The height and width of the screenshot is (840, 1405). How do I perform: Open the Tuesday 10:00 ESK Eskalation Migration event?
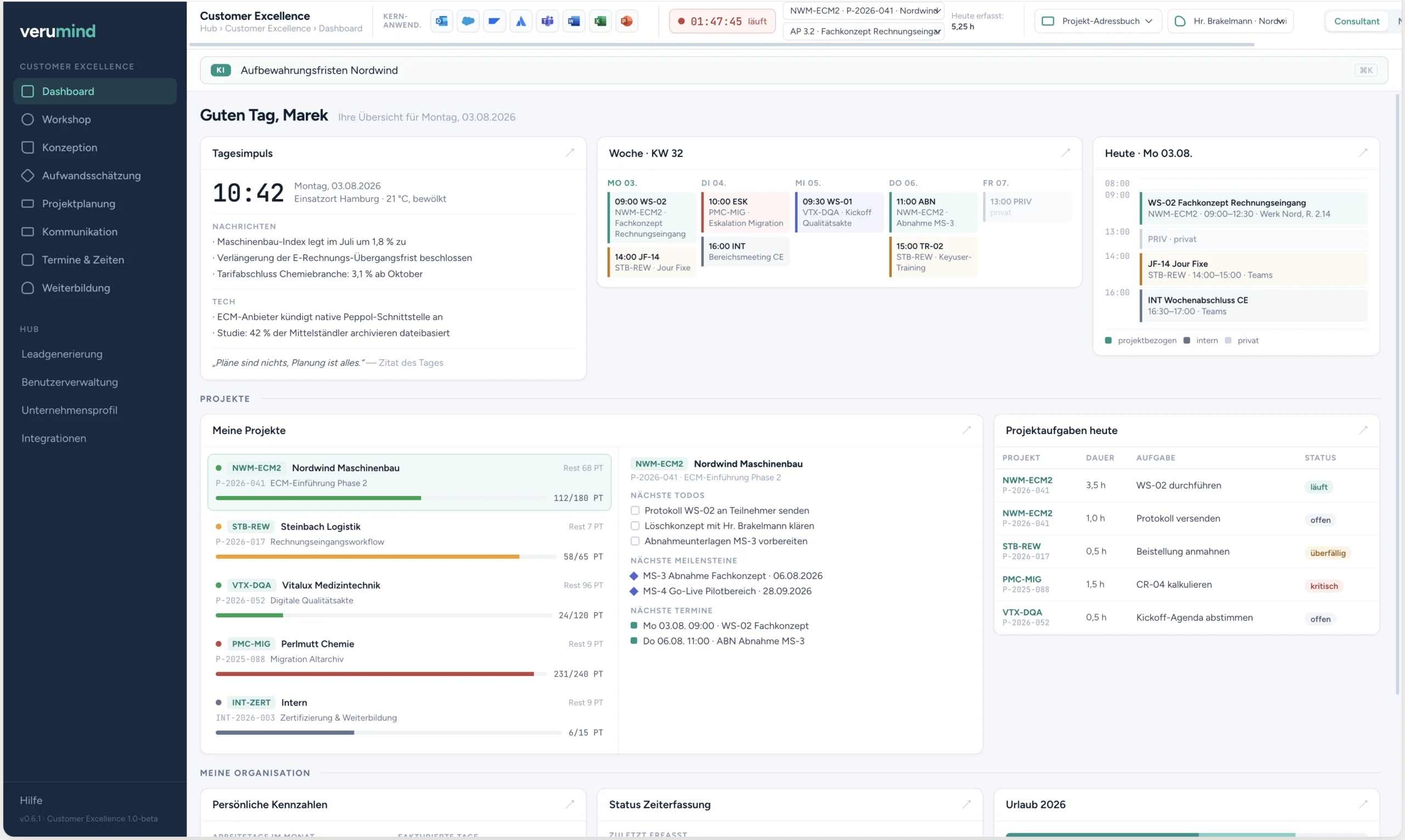[745, 212]
